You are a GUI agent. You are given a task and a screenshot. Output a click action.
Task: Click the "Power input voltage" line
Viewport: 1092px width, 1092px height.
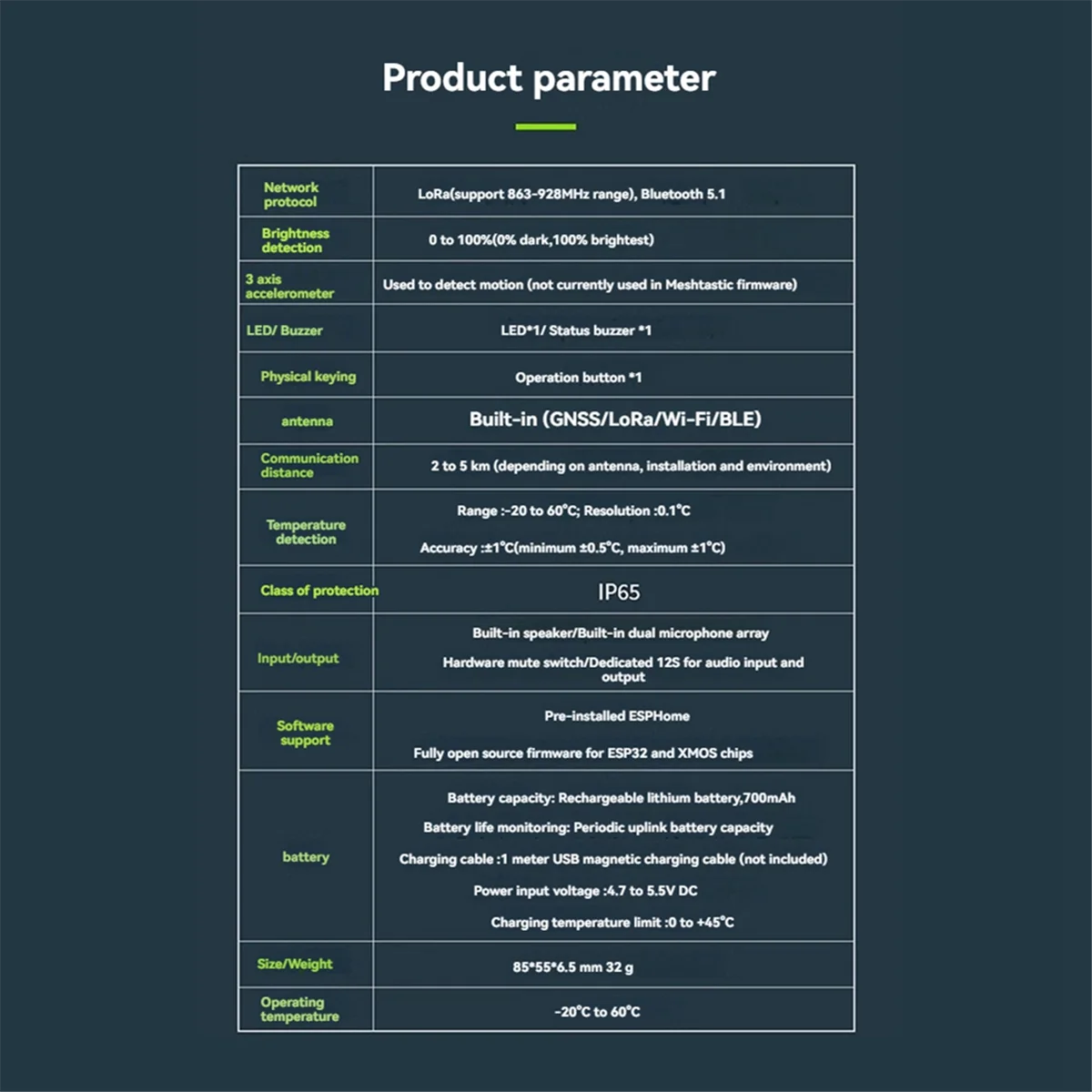click(585, 891)
